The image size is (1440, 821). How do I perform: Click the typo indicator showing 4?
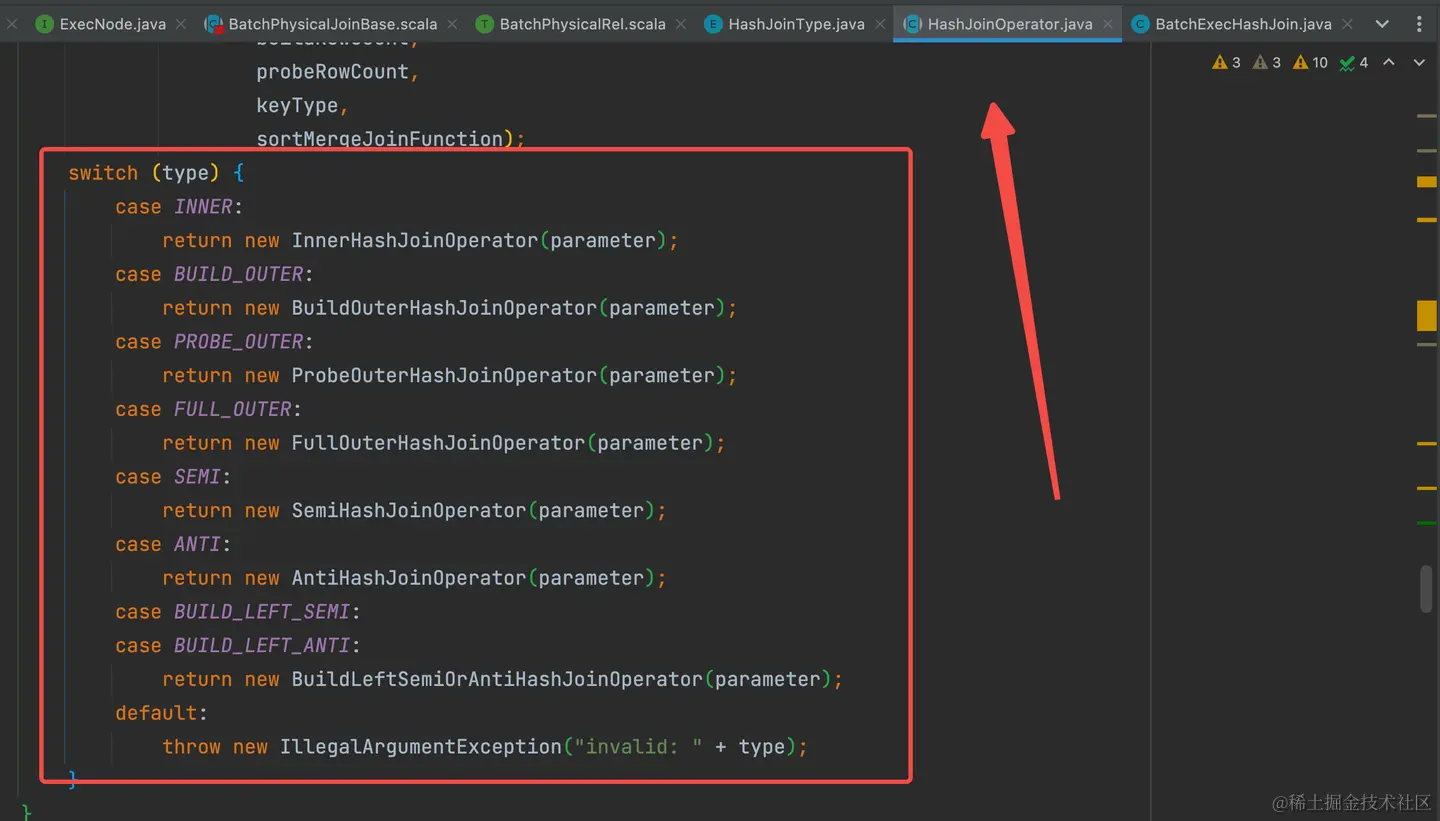coord(1354,62)
